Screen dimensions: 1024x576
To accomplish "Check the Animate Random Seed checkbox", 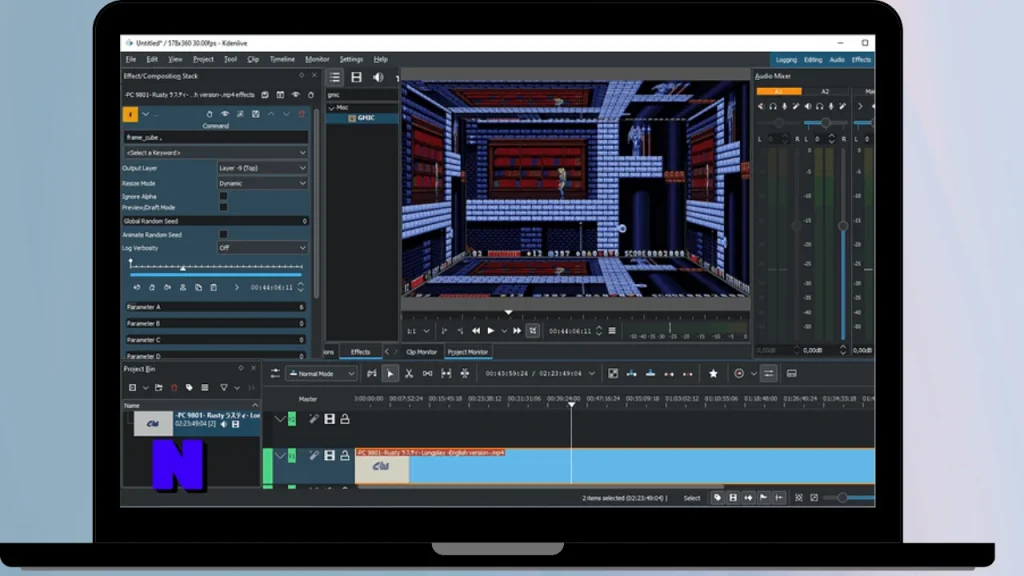I will (x=223, y=234).
